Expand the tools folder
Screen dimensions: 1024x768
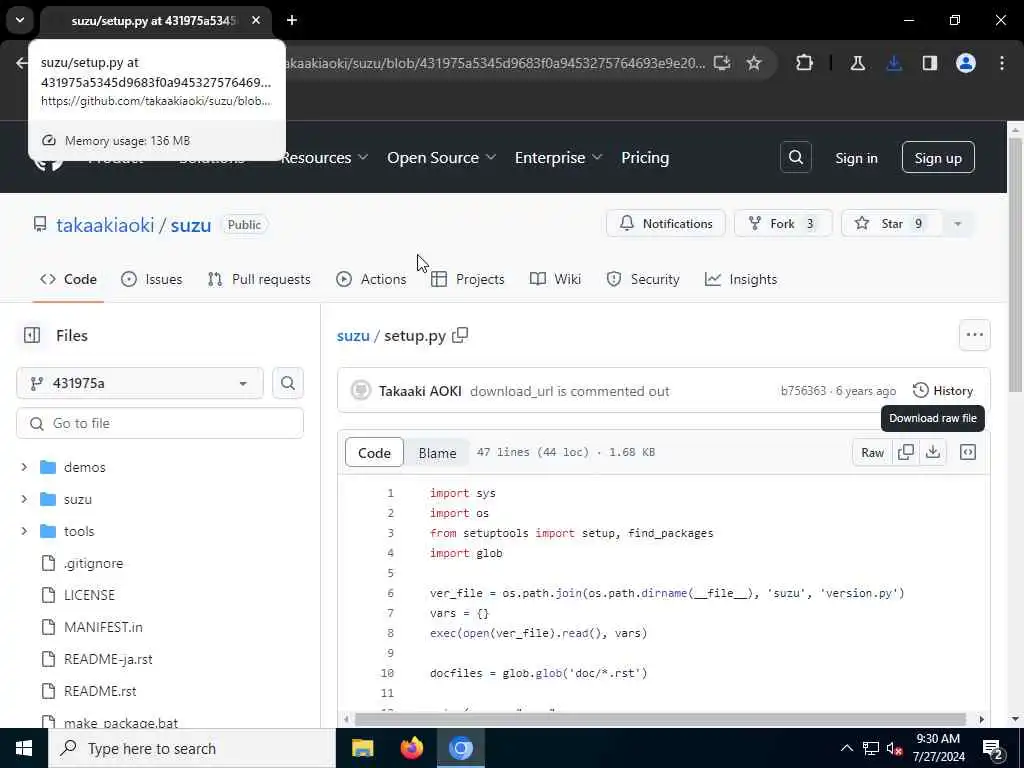coord(24,531)
